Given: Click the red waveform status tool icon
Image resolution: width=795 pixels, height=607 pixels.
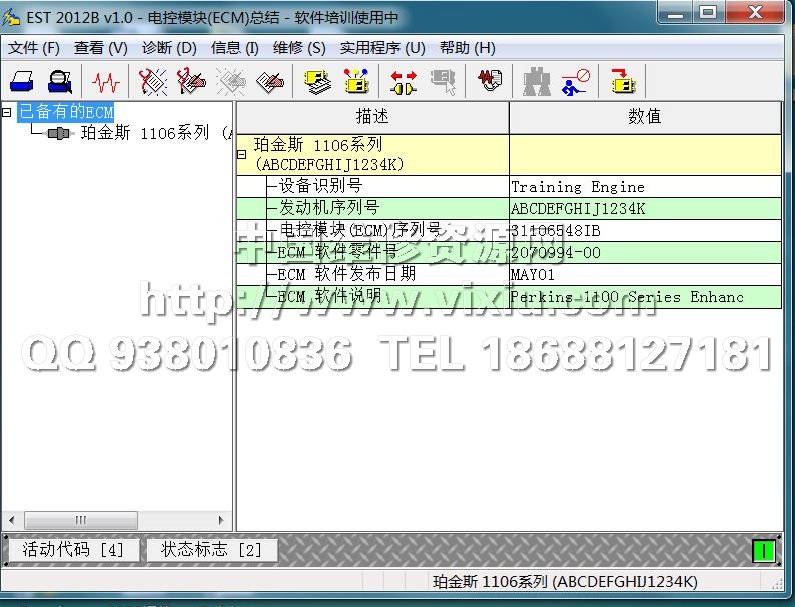Looking at the screenshot, I should [x=105, y=81].
